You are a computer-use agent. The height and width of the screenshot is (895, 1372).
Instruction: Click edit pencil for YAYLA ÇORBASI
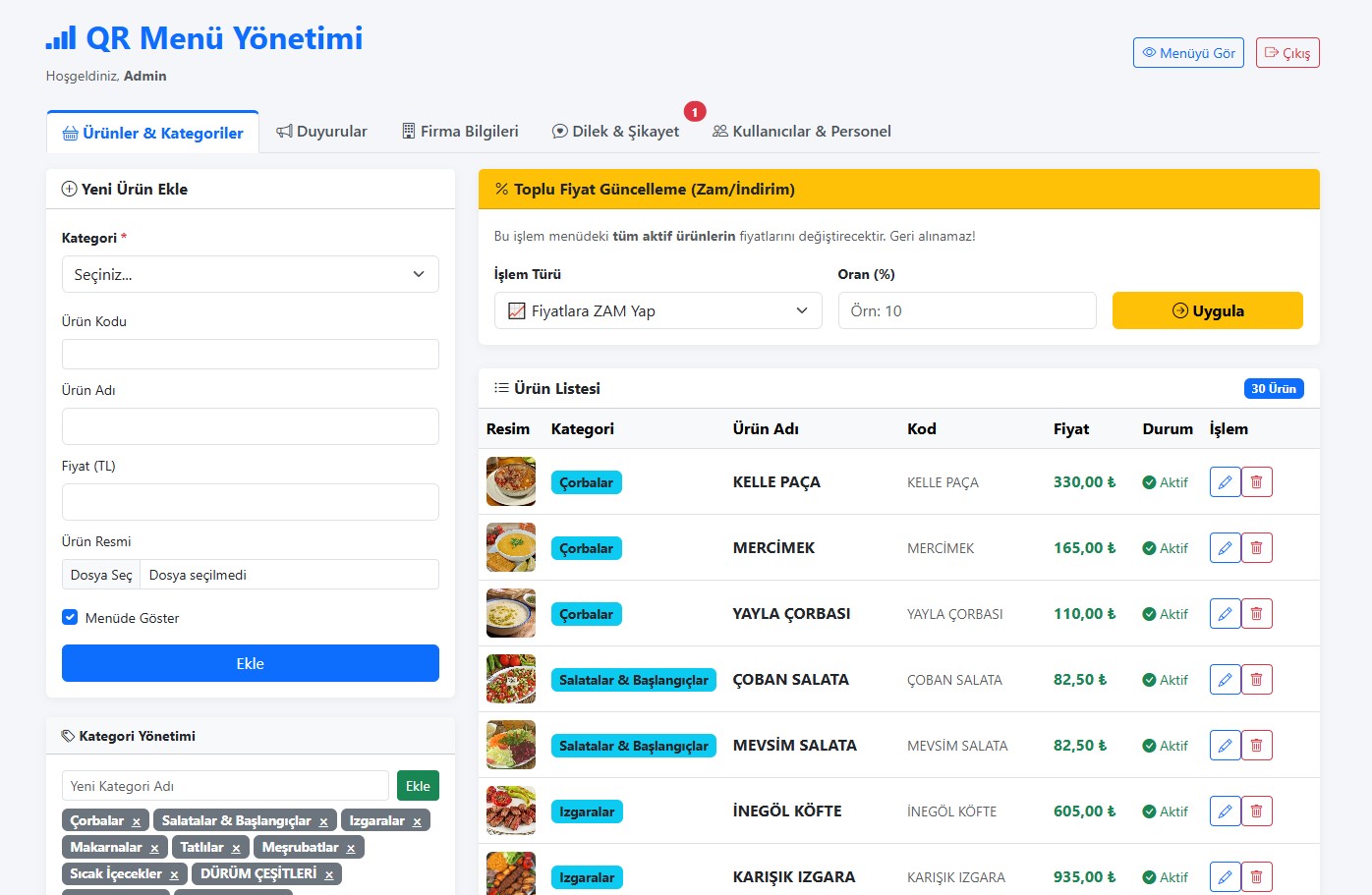coord(1225,614)
